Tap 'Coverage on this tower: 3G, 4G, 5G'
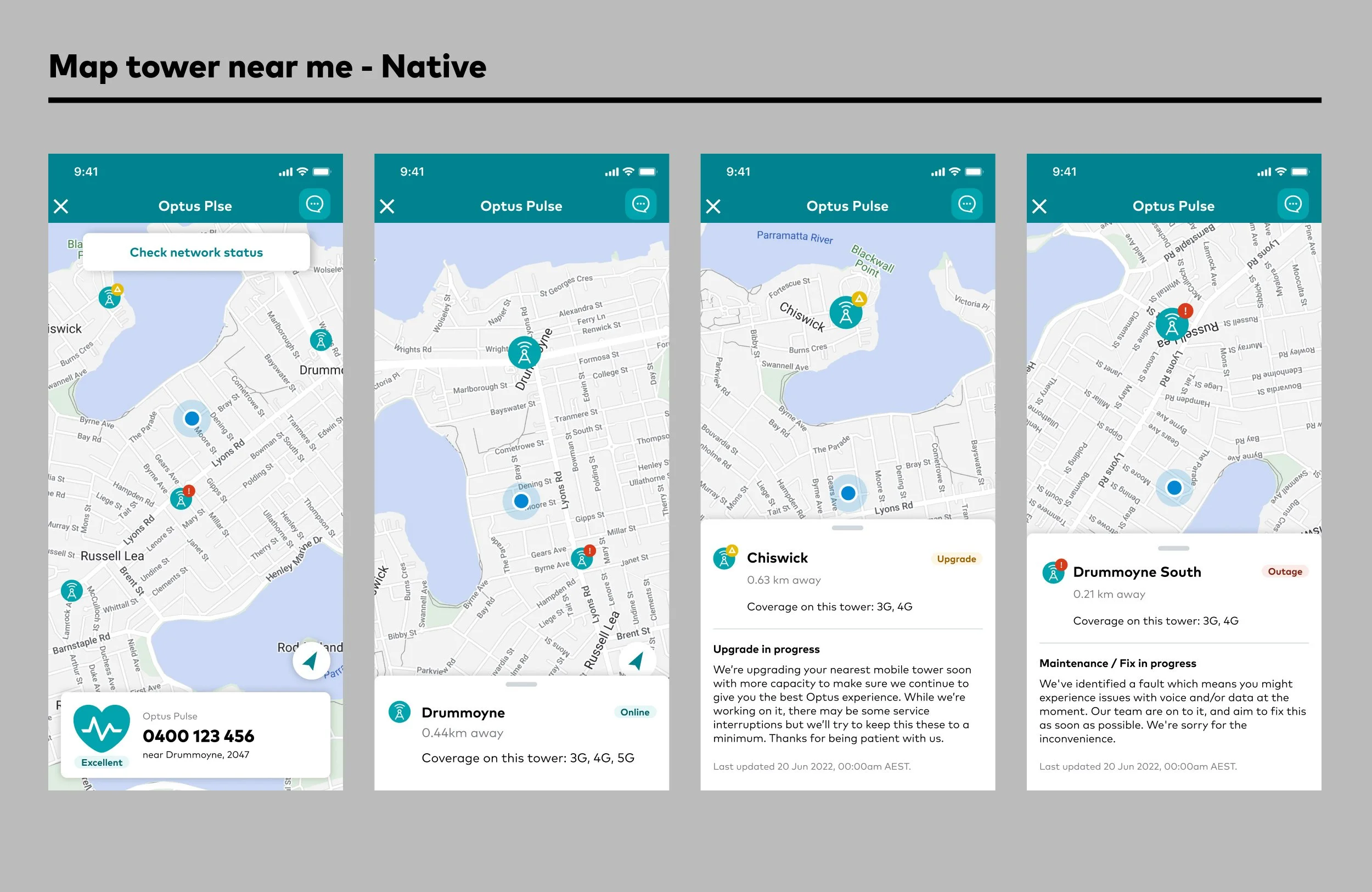 [528, 758]
